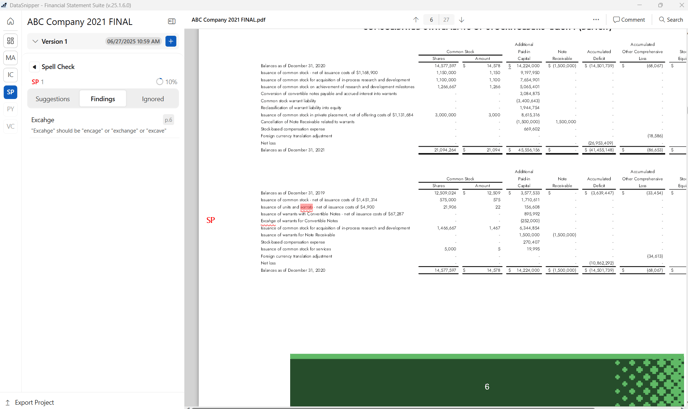688x409 pixels.
Task: Click the 10% progress indicator
Action: point(167,82)
